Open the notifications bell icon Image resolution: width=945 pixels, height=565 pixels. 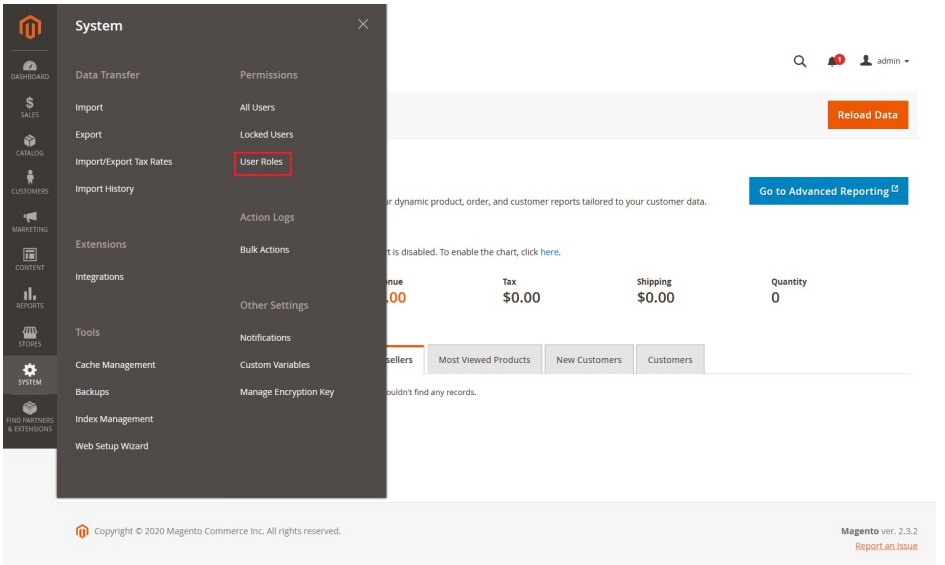[x=833, y=61]
